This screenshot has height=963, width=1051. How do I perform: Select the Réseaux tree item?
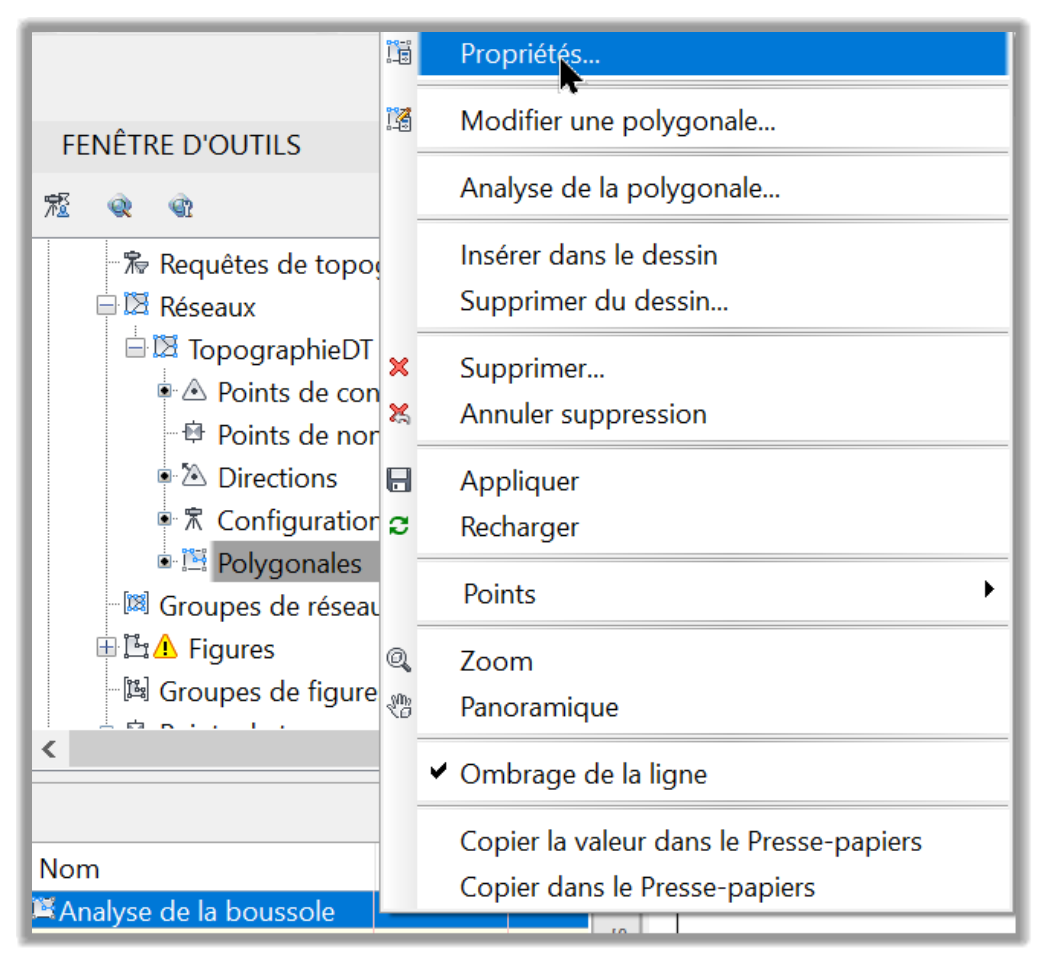pyautogui.click(x=208, y=307)
